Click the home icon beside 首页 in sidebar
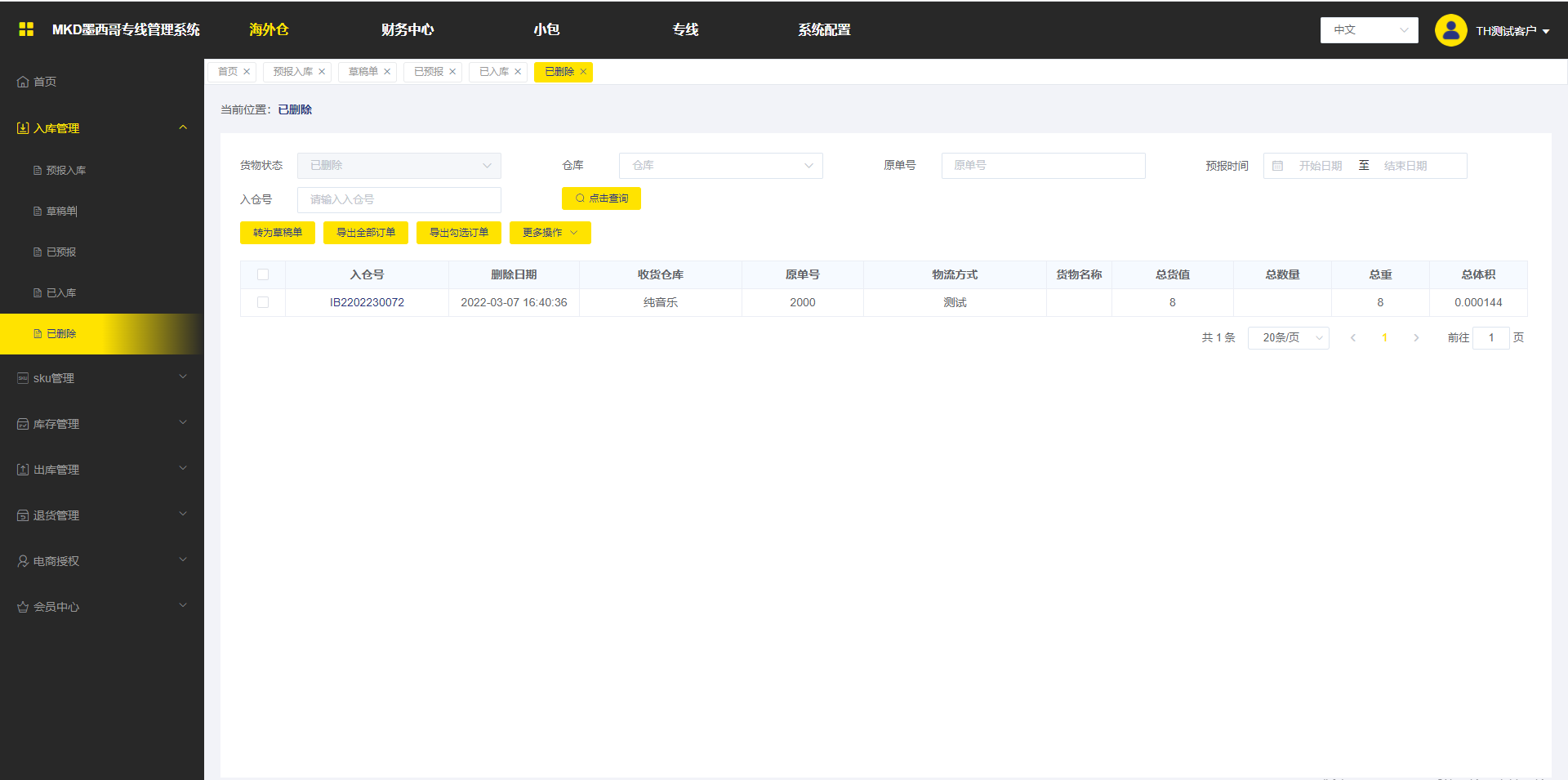The image size is (1568, 780). pos(23,82)
